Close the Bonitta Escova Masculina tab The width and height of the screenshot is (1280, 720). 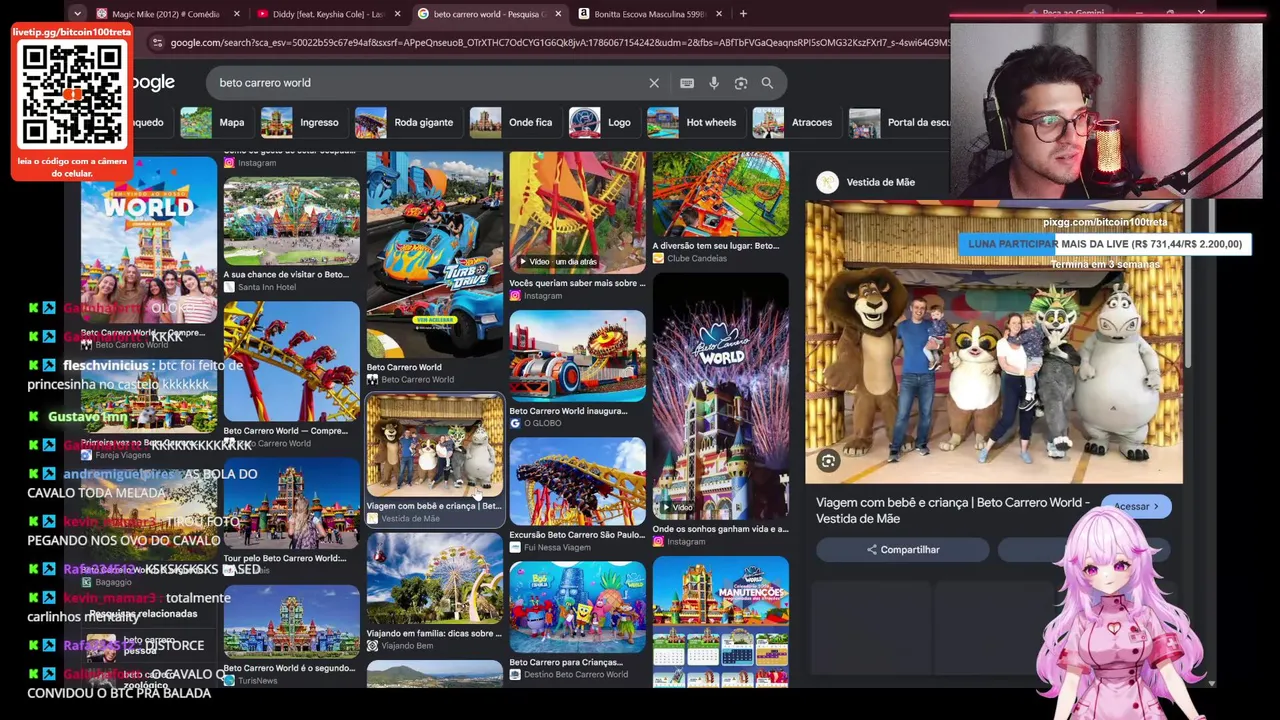[719, 14]
